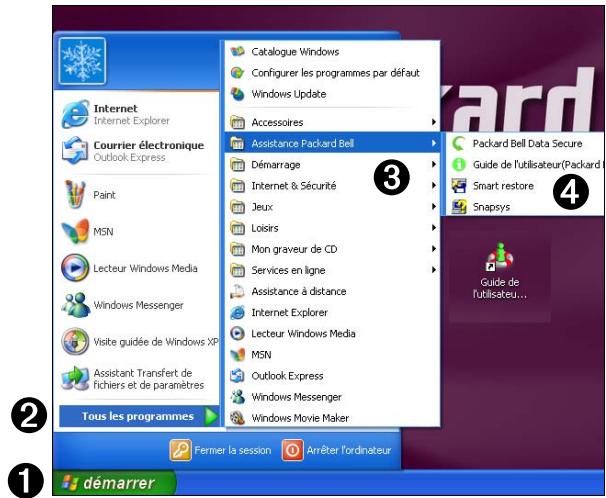Click Lecteur Windows Media icon in programs list
This screenshot has height=498, width=606.
(237, 333)
